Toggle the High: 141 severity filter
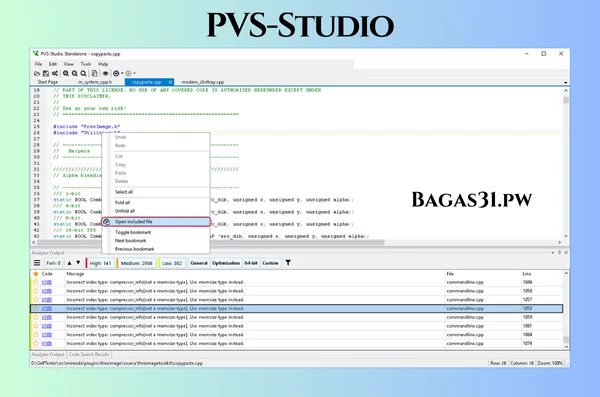The image size is (600, 397). pos(99,263)
